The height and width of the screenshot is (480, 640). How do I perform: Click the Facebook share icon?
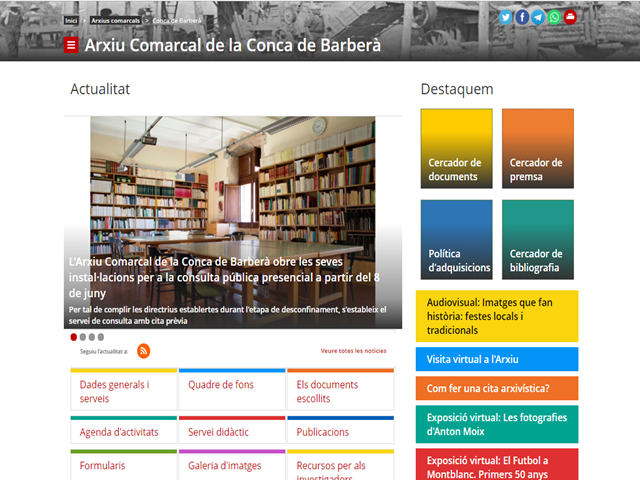[x=522, y=17]
